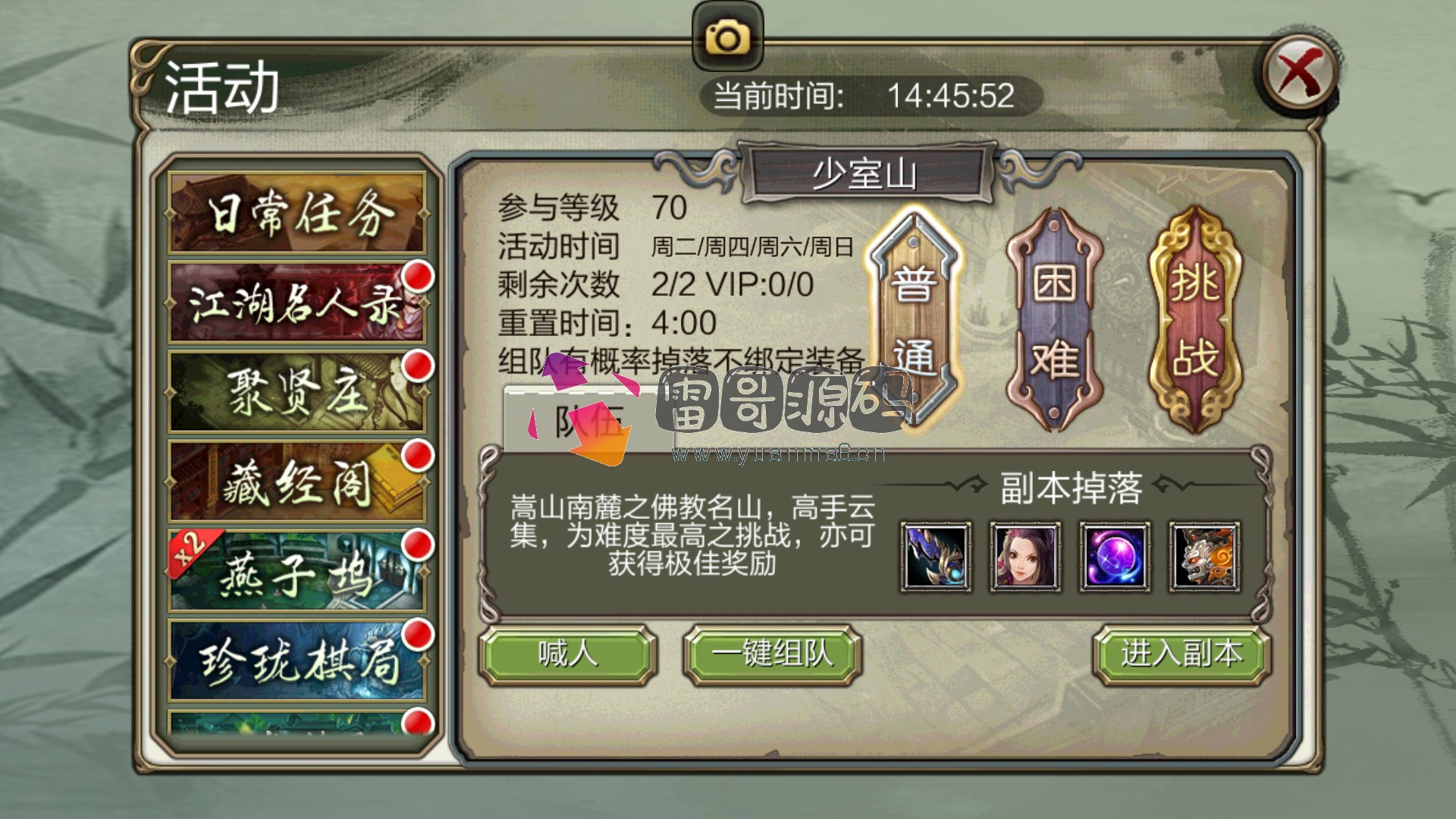Open 日常任务 daily tasks entry
1456x819 pixels.
[297, 213]
